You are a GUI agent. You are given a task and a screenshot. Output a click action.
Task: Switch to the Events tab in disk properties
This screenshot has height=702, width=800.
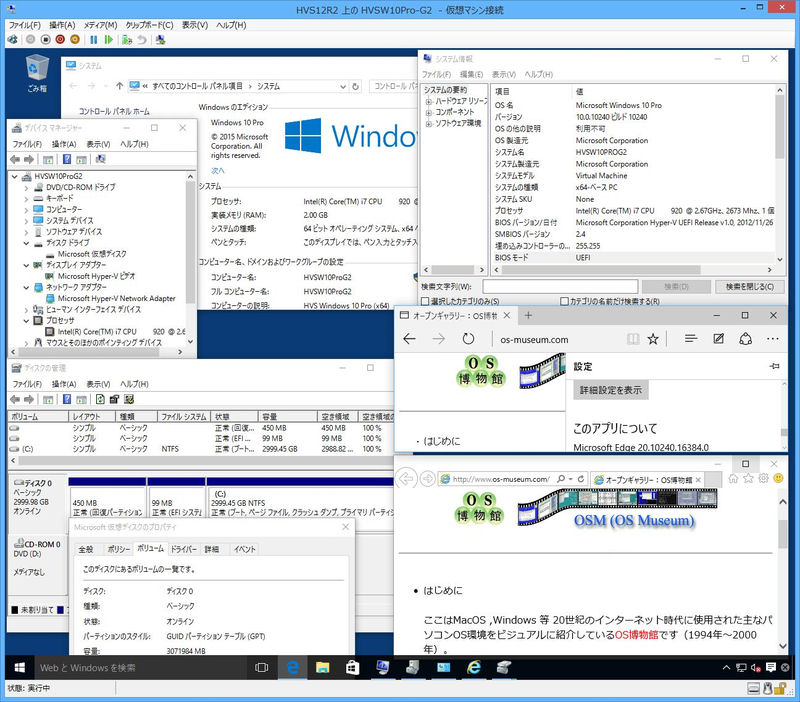coord(244,549)
